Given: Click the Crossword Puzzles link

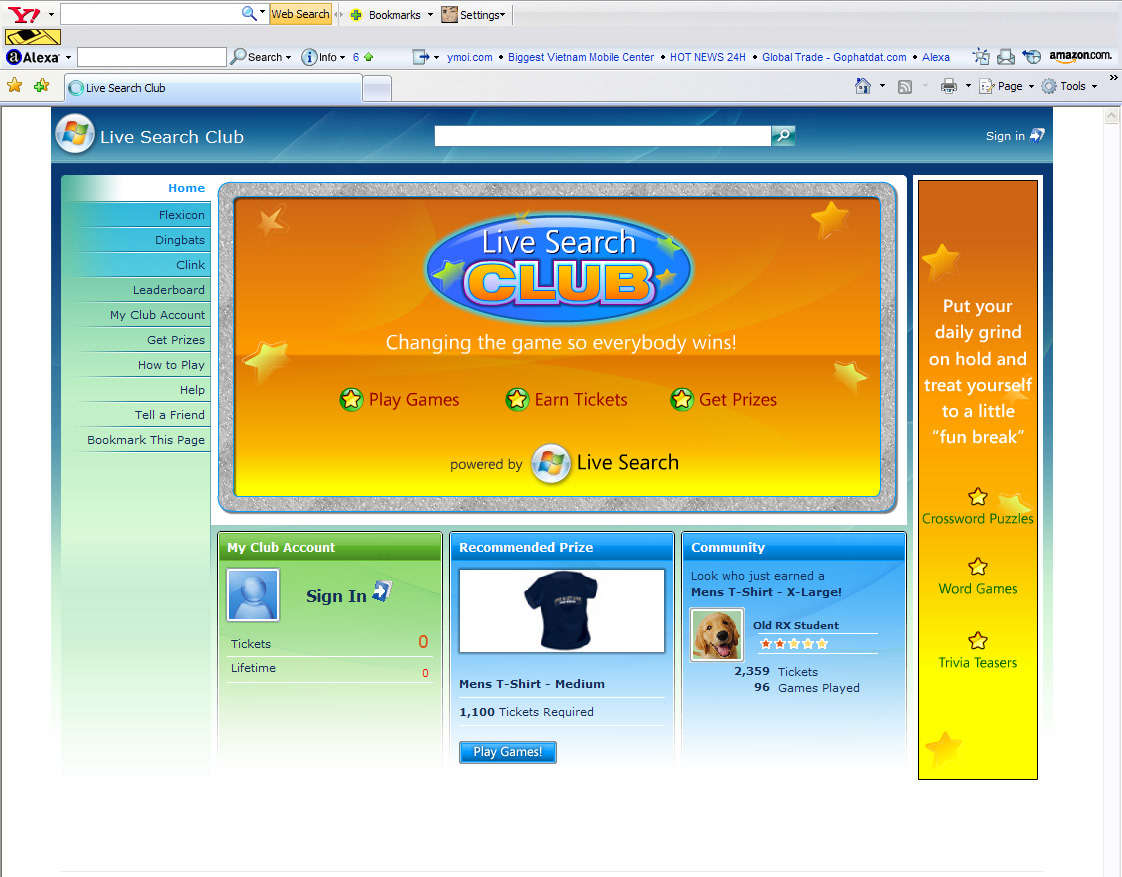Looking at the screenshot, I should click(977, 519).
